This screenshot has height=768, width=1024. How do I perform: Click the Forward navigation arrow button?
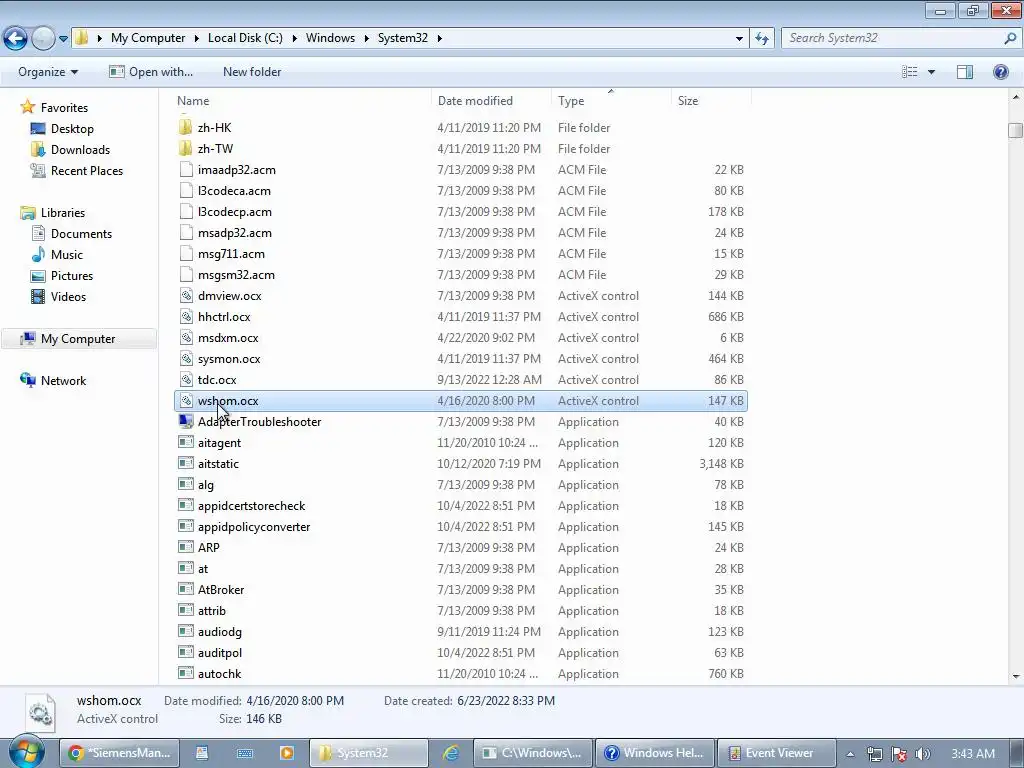(43, 39)
